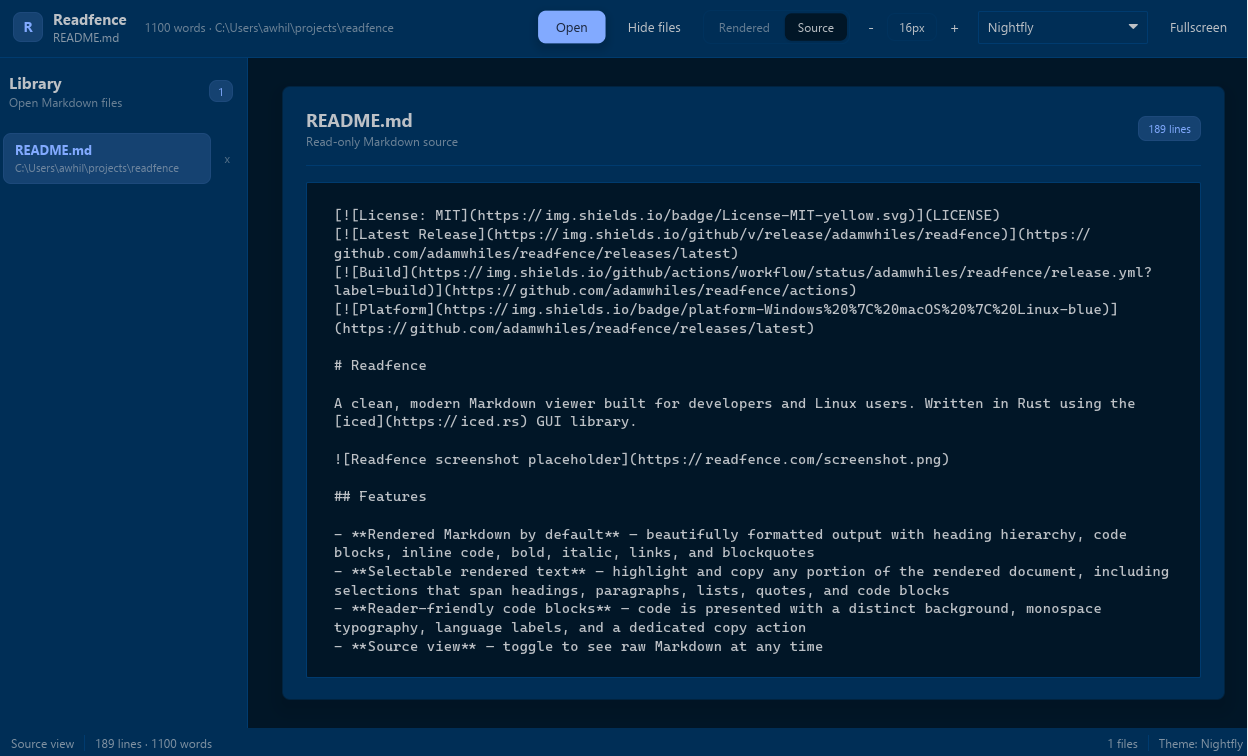
Task: Click '1 files' in the status bar
Action: (x=1122, y=744)
